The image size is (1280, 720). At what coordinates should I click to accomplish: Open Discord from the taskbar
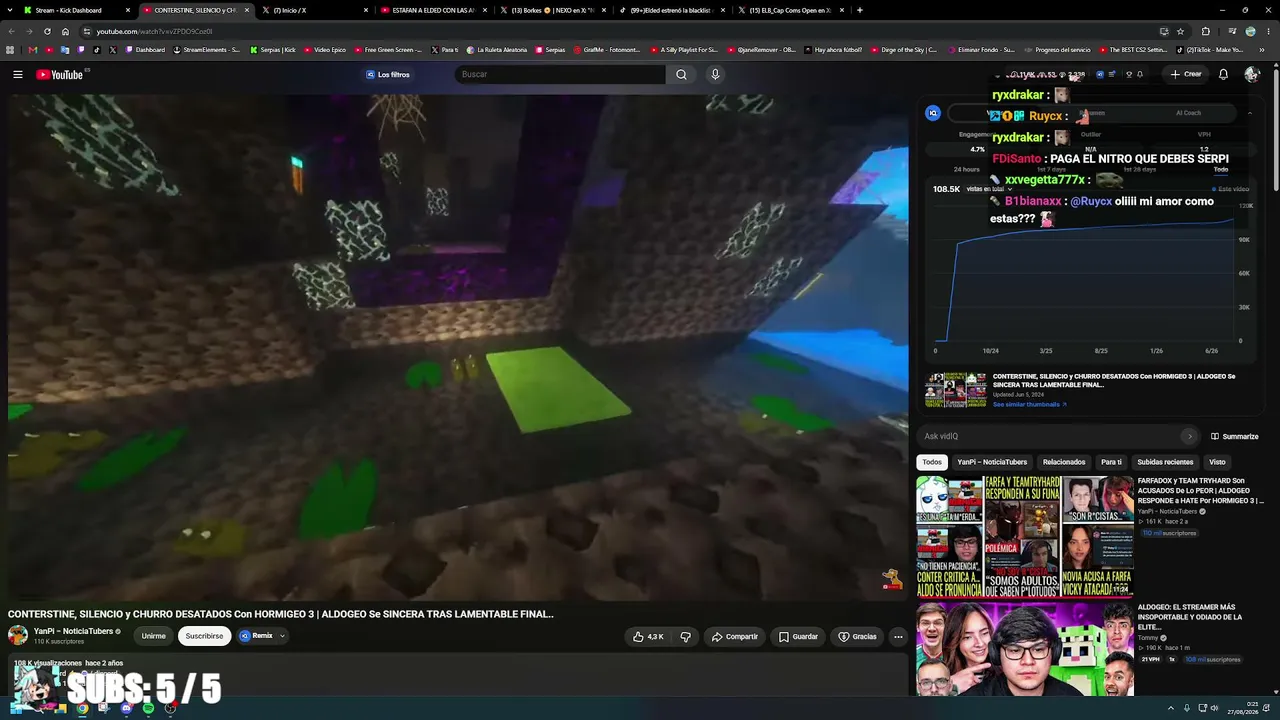tap(126, 708)
